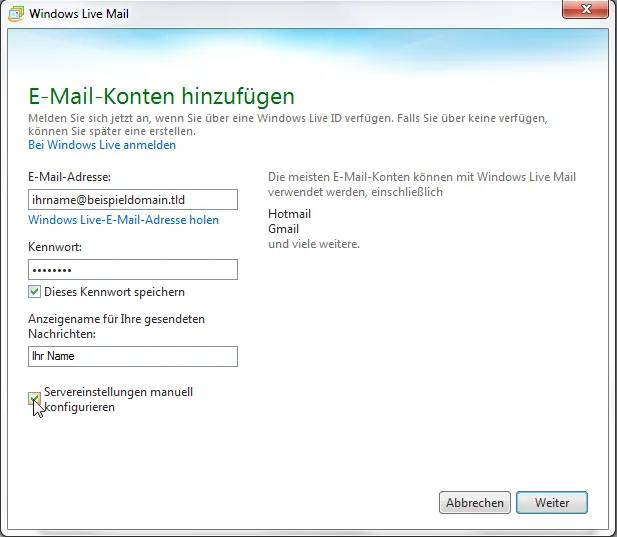Focus the Kennwort password field
The width and height of the screenshot is (617, 537).
[x=133, y=269]
